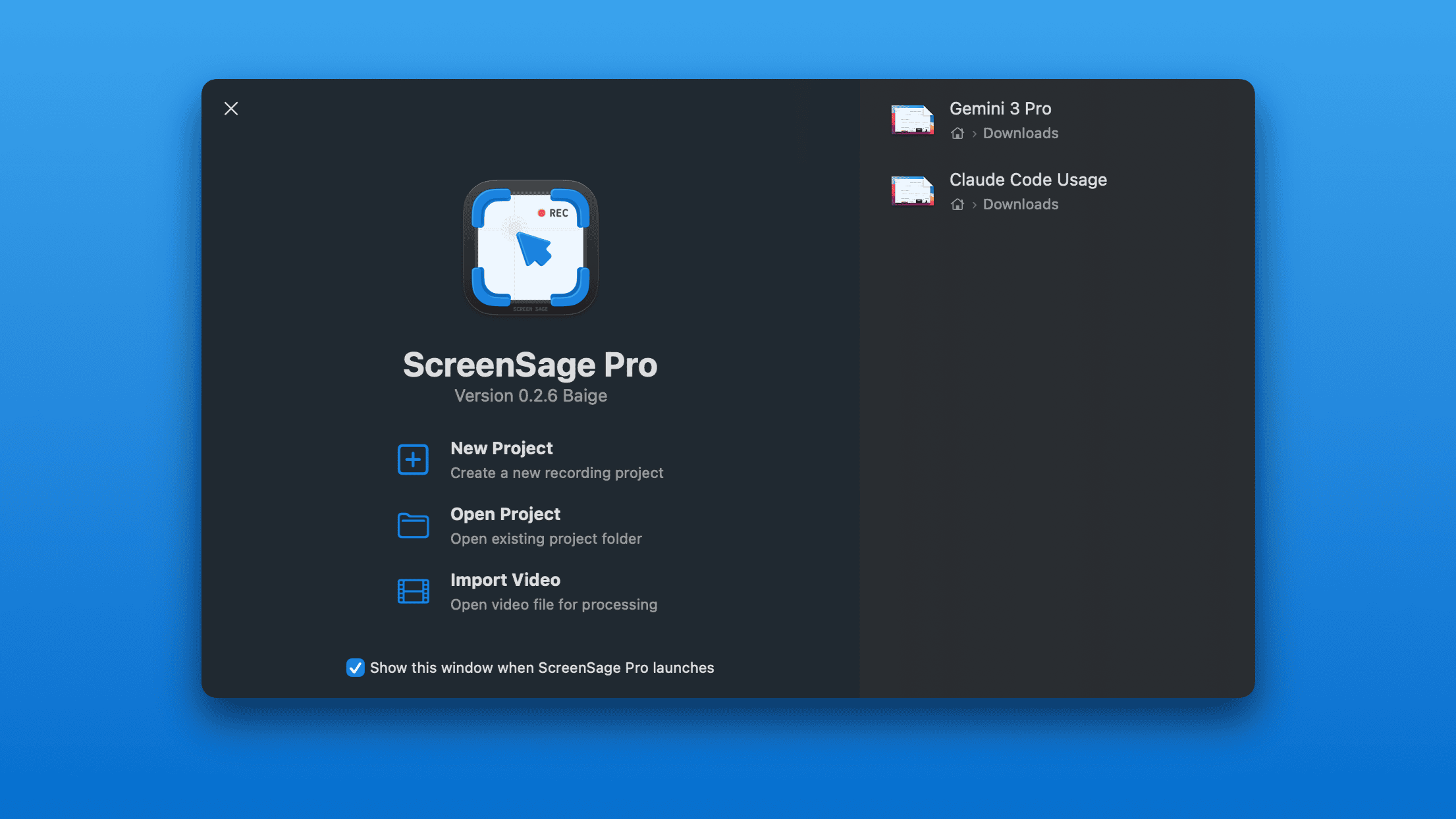Click the 'Claude Code Usage' recent project name
This screenshot has width=1456, height=819.
[x=1027, y=180]
